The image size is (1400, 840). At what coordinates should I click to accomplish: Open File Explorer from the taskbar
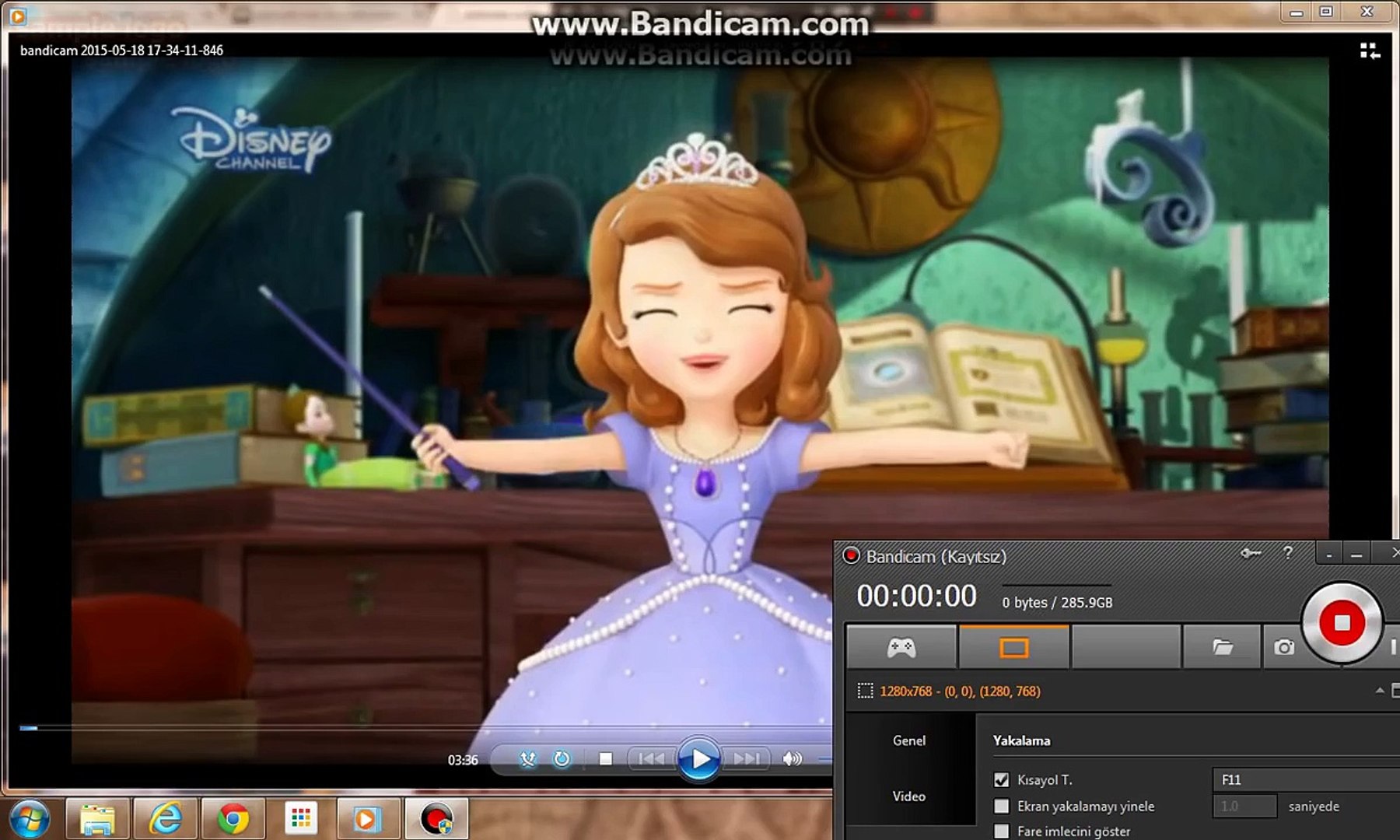(x=97, y=819)
